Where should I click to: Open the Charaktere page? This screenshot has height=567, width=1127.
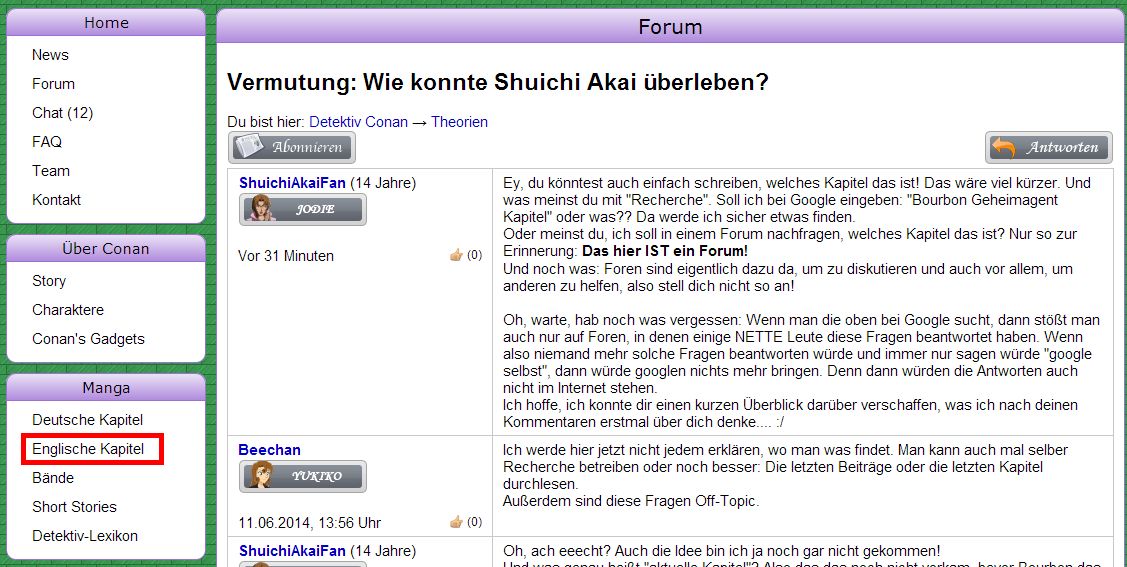(68, 310)
